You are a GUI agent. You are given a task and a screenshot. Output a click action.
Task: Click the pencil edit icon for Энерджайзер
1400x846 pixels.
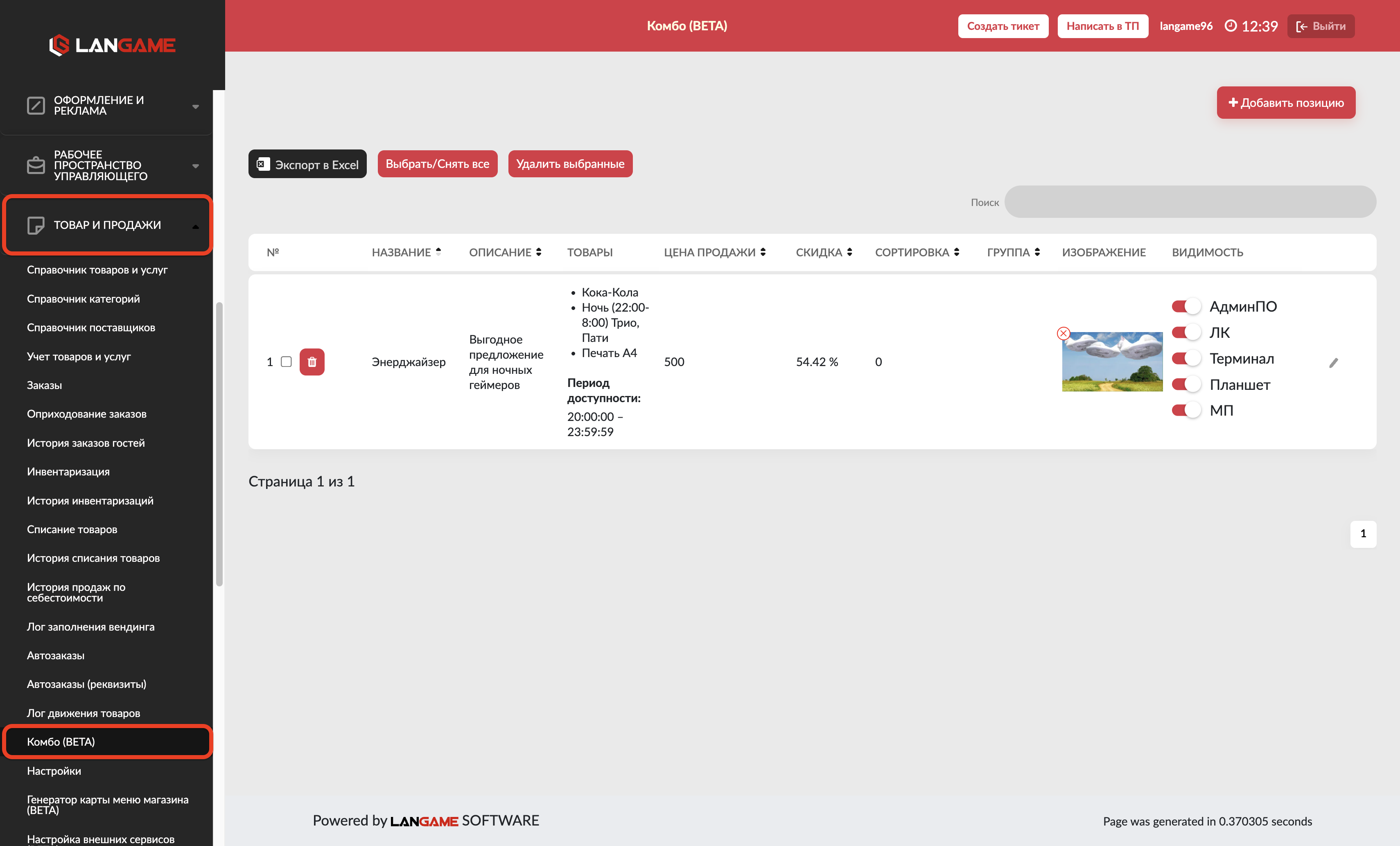pos(1334,363)
